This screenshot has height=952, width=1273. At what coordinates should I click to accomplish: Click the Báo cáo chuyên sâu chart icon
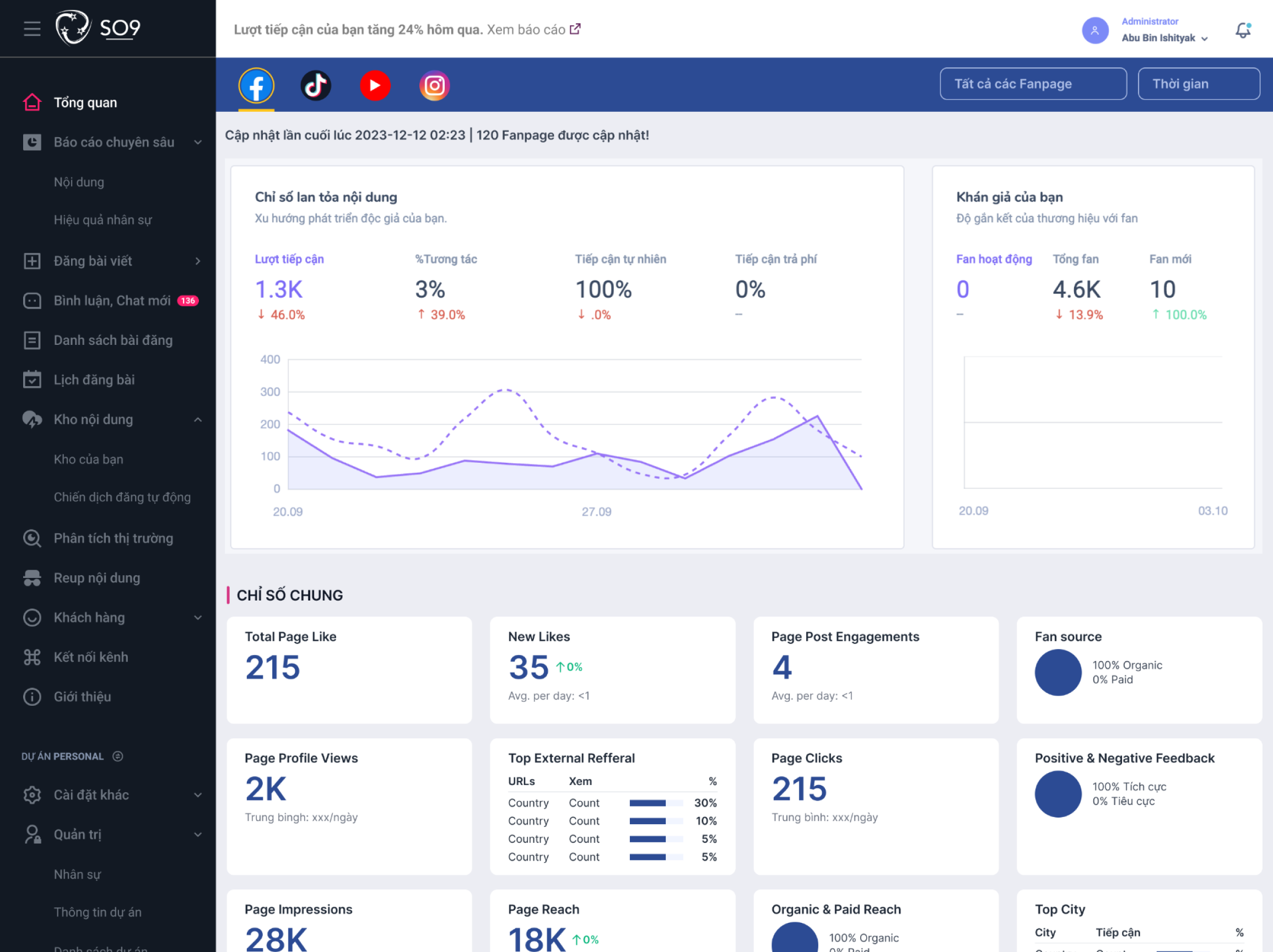(x=32, y=142)
